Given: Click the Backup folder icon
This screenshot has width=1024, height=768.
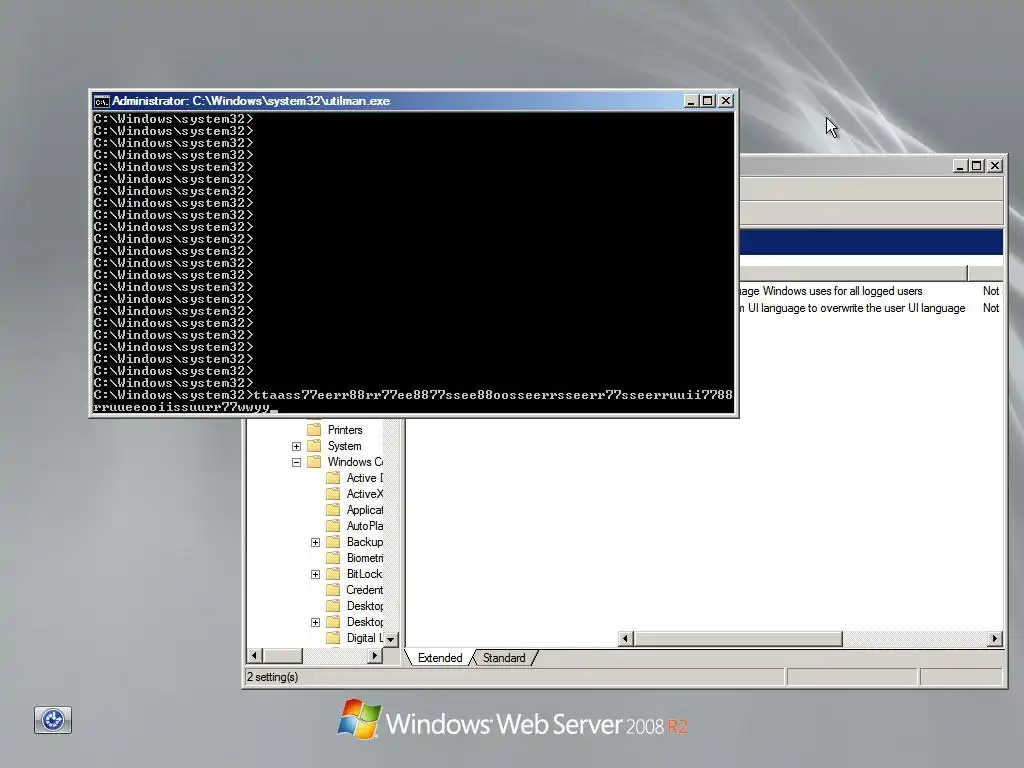Looking at the screenshot, I should pyautogui.click(x=333, y=542).
